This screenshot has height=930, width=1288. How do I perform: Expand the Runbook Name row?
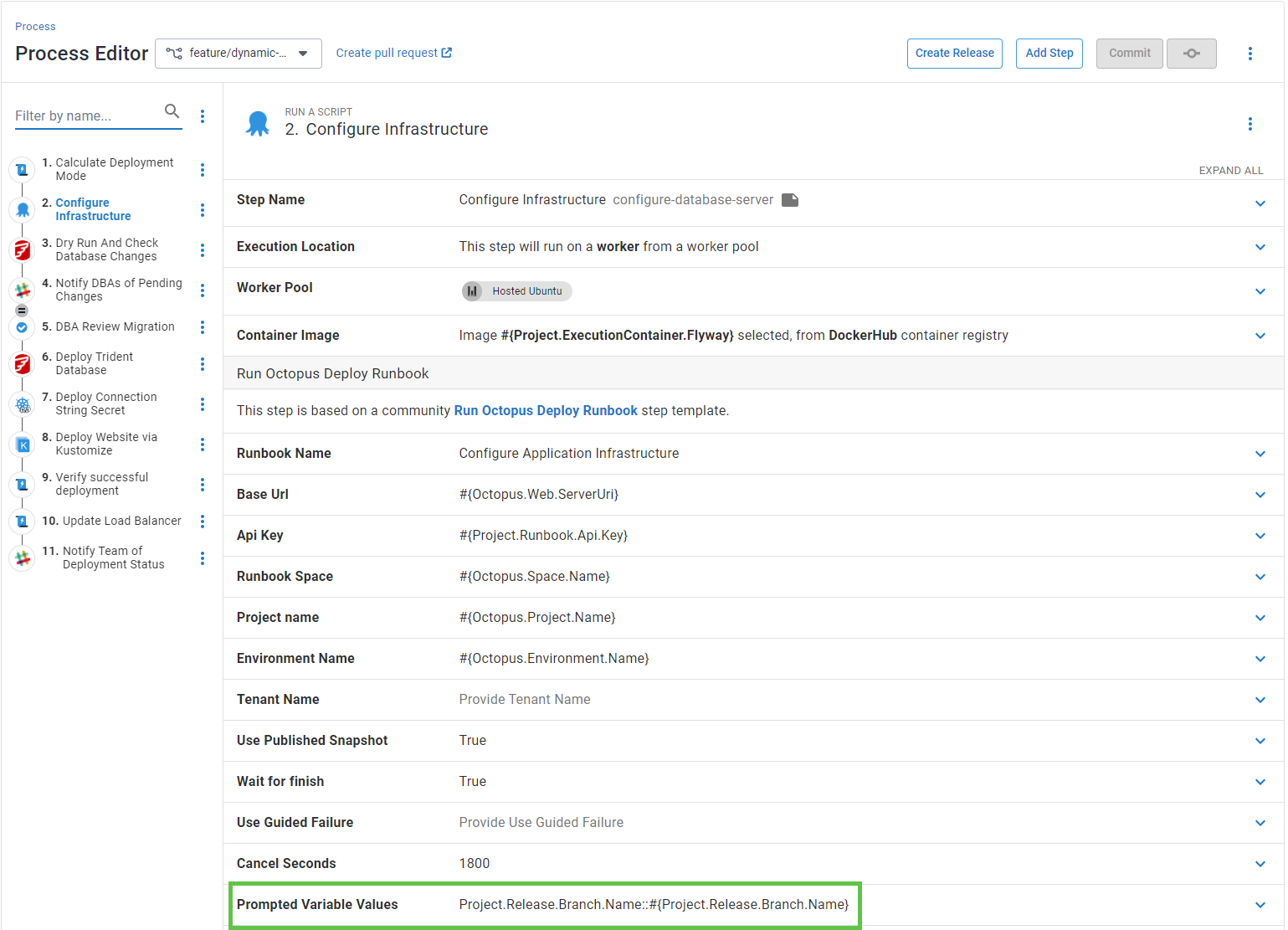1260,454
